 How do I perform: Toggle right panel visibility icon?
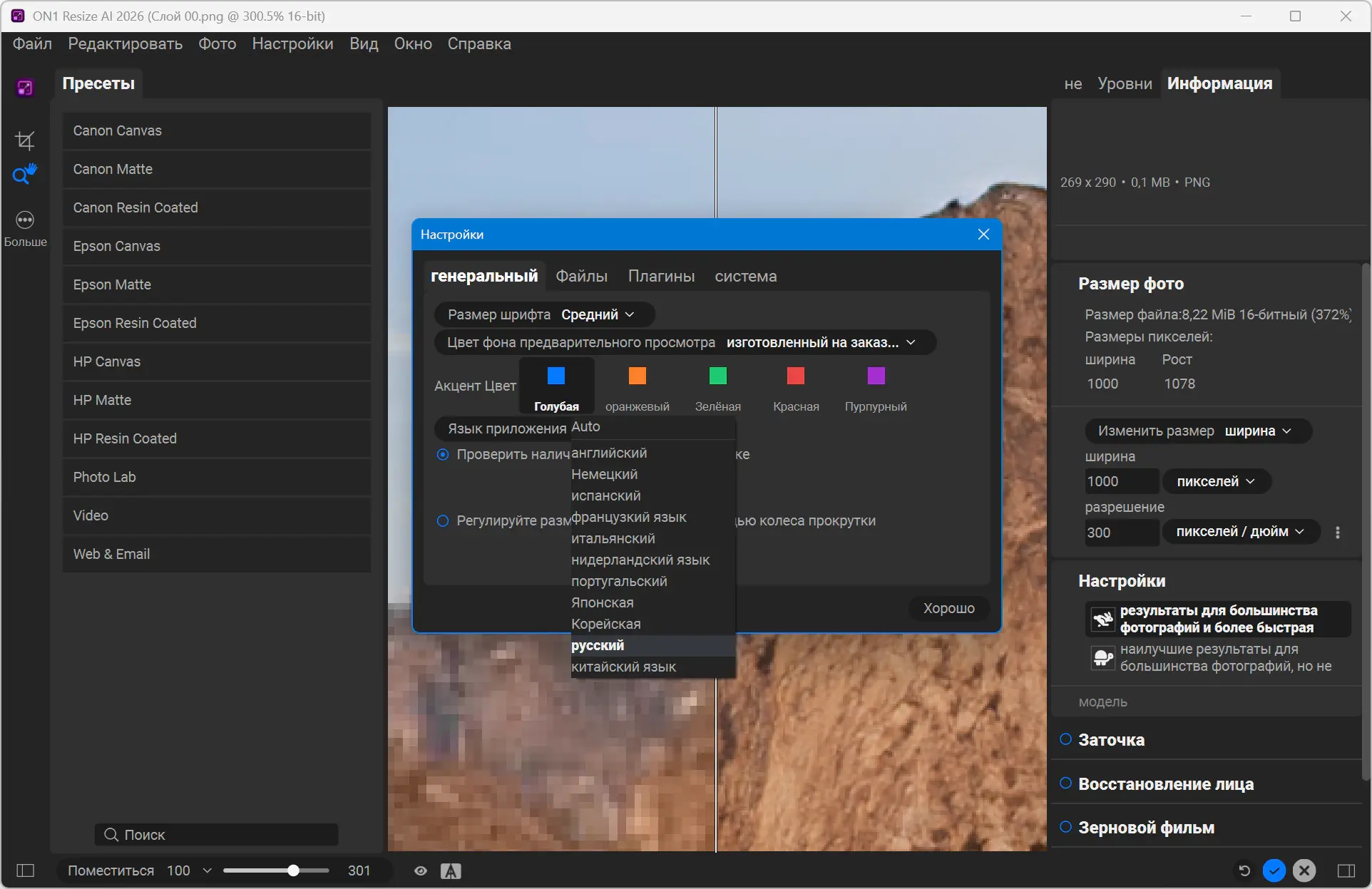point(1346,870)
